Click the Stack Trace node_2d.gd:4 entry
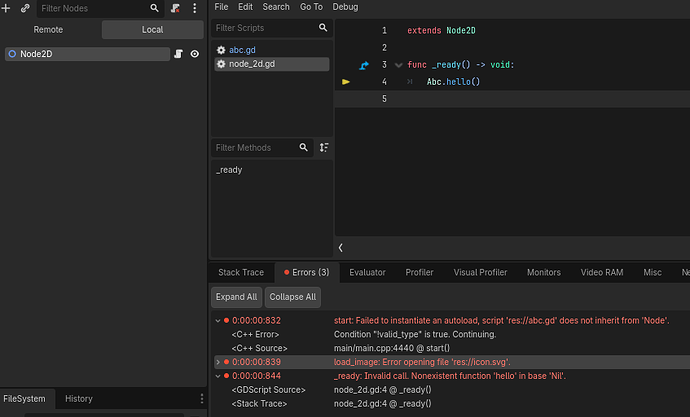Screen dimensions: 690x417 382,403
